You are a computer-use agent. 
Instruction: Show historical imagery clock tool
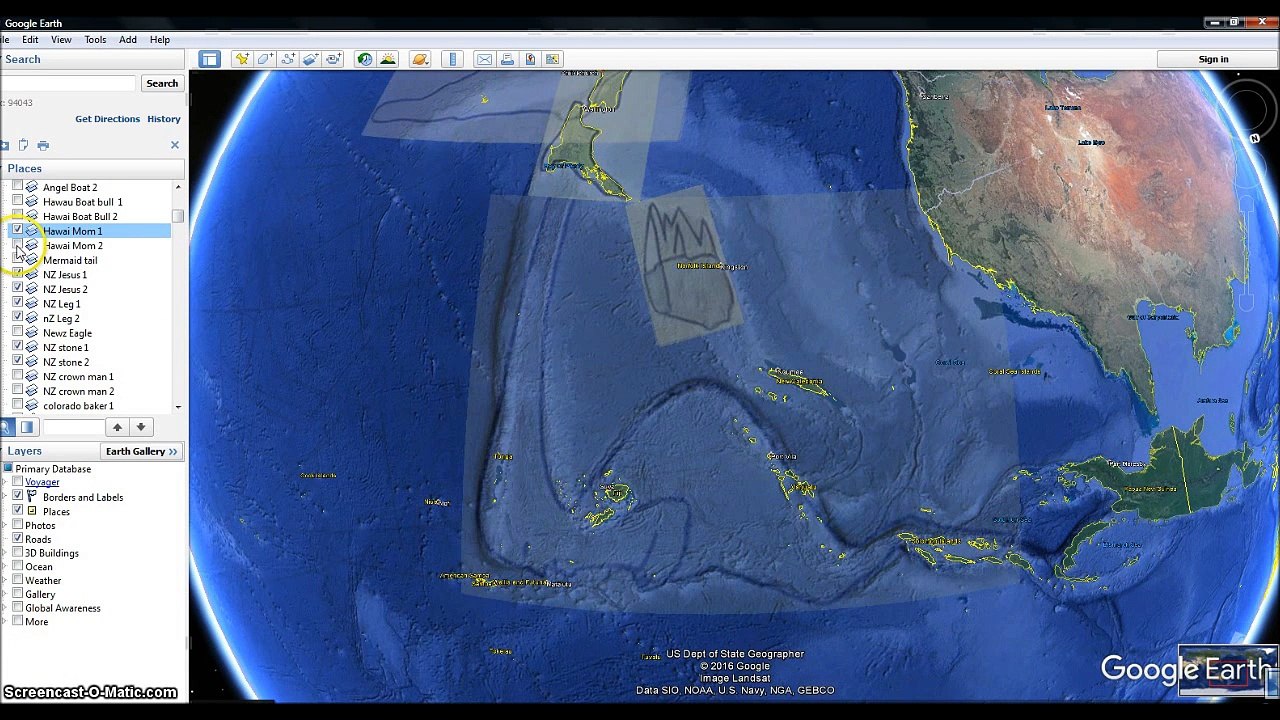point(365,59)
